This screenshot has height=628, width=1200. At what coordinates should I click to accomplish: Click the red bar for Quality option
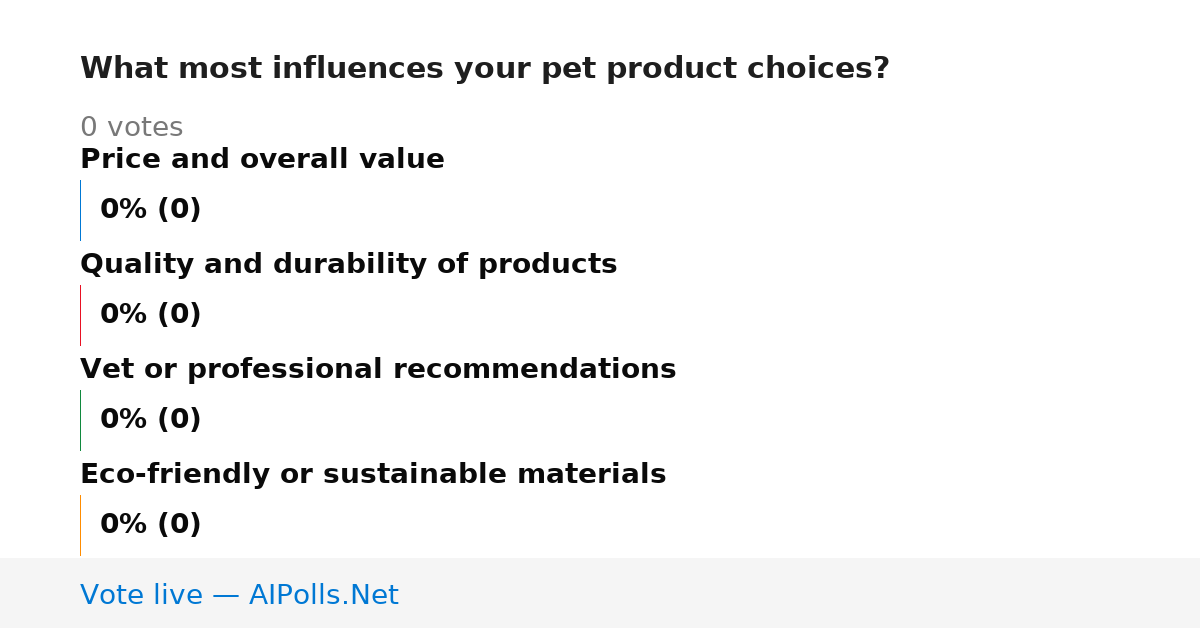(80, 315)
